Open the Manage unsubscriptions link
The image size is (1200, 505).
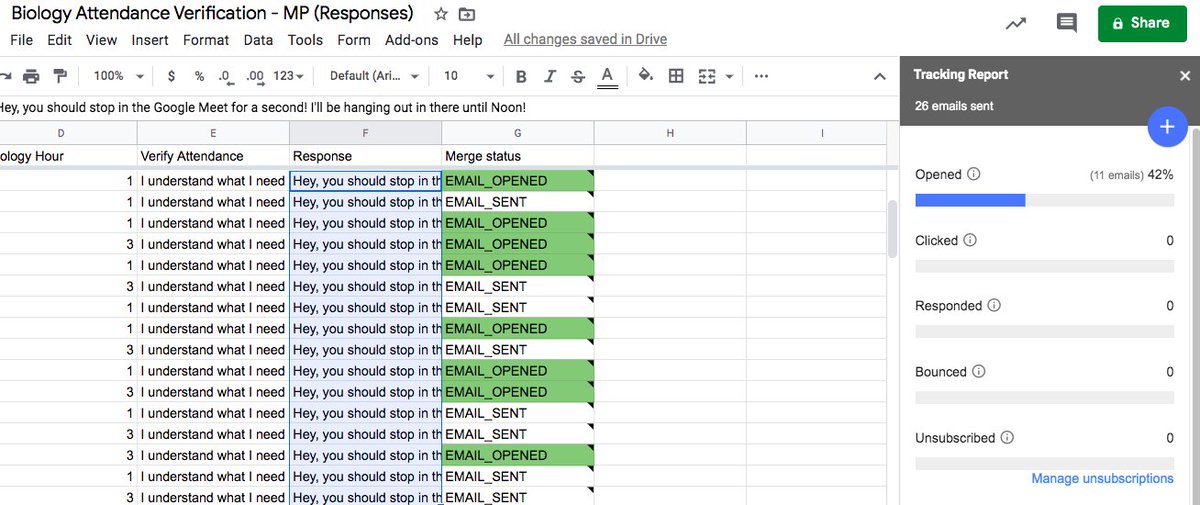pyautogui.click(x=1102, y=479)
